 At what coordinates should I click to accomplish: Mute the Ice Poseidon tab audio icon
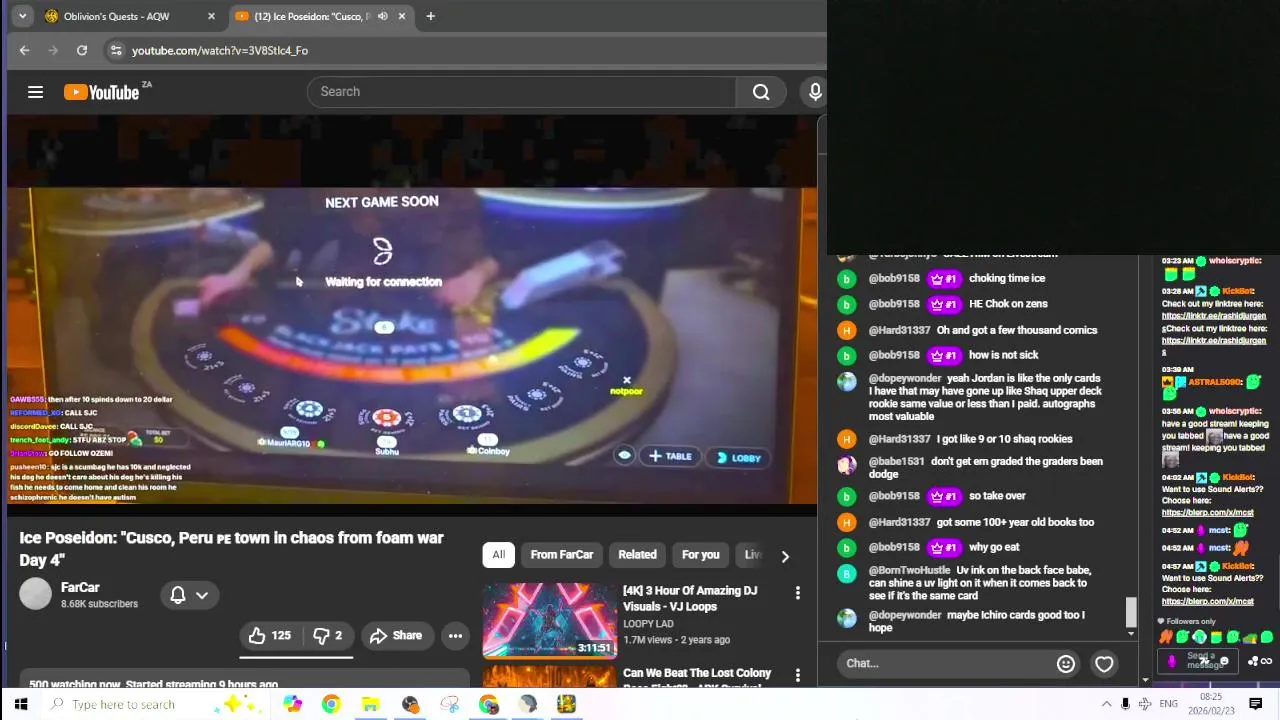click(x=383, y=16)
